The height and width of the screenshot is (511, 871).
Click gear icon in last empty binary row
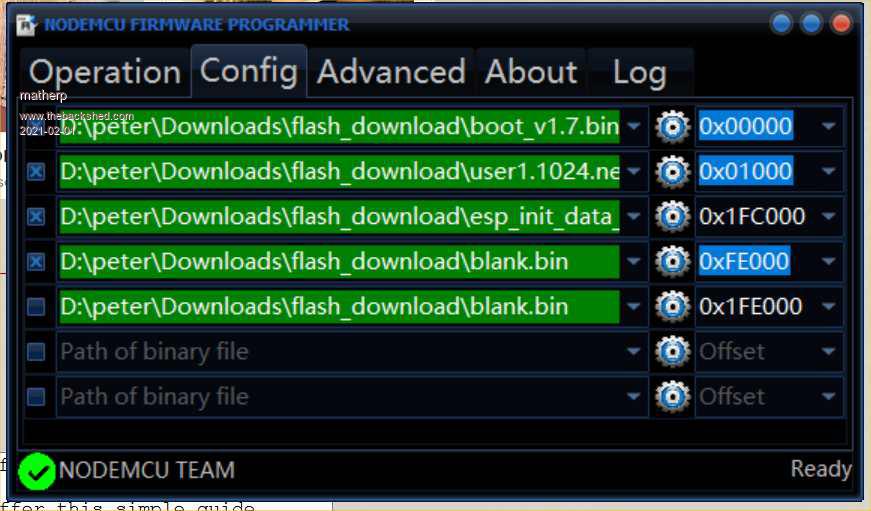click(x=672, y=397)
